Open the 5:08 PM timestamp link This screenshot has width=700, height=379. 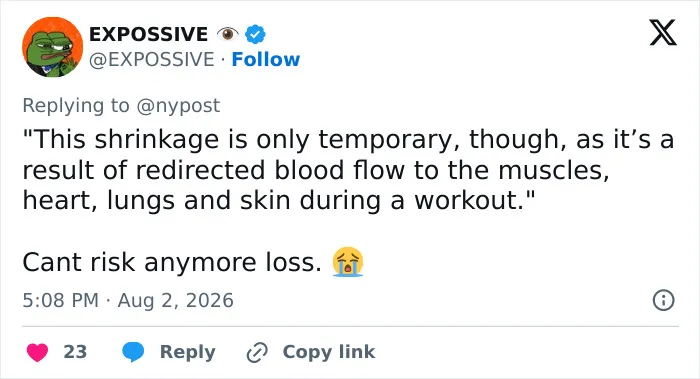point(60,300)
